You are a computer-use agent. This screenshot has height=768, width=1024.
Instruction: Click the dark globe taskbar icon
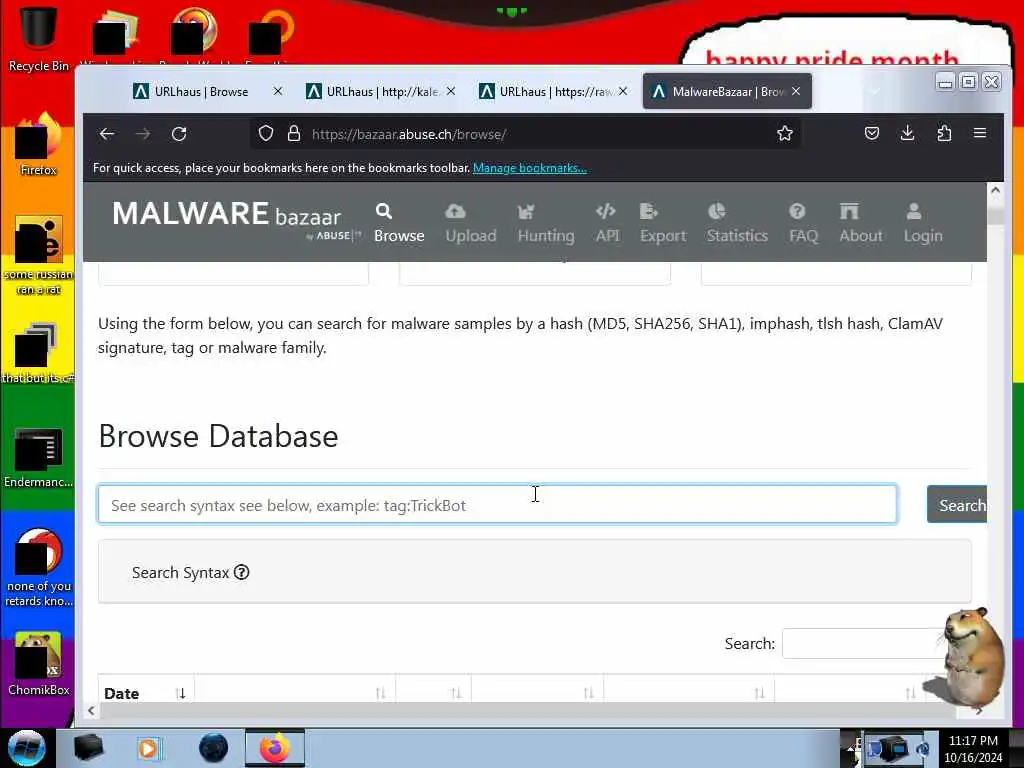214,748
